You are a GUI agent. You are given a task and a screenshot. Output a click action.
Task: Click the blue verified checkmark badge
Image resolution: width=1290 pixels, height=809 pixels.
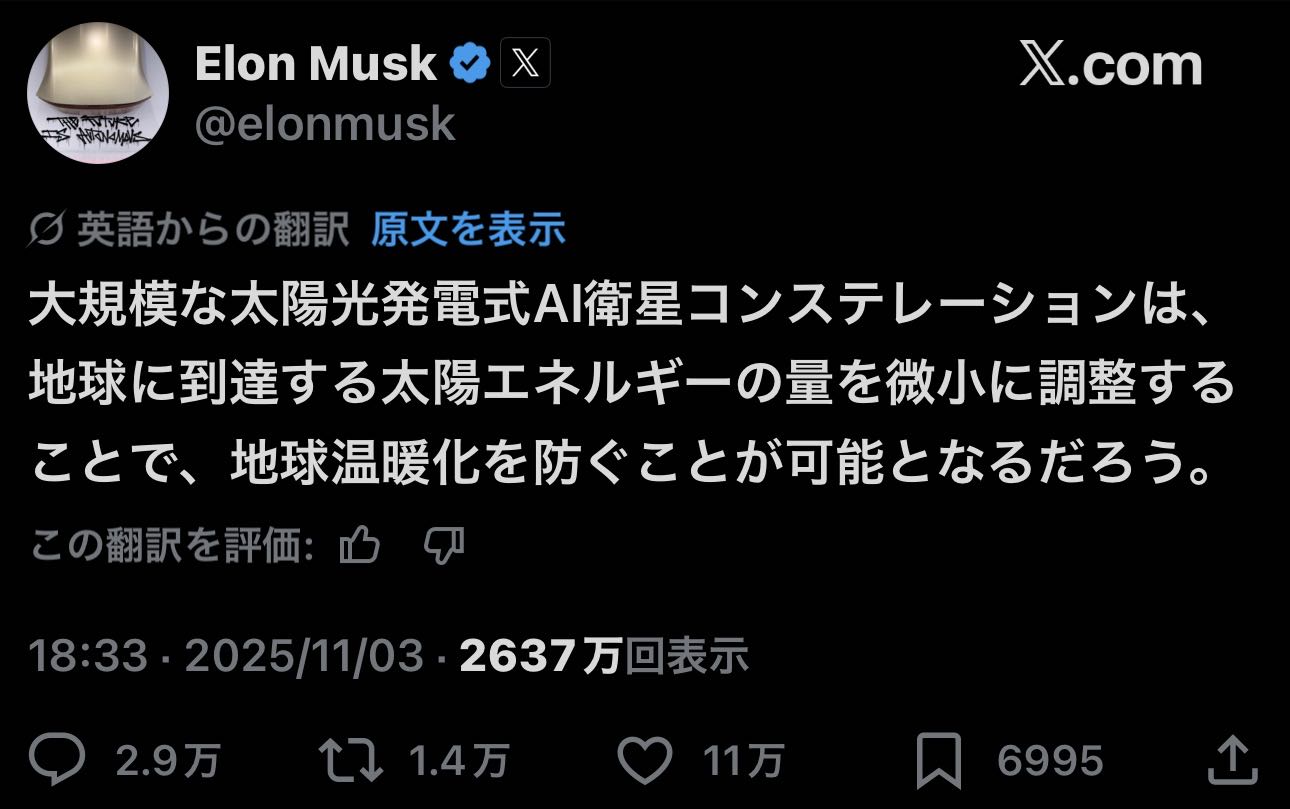tap(469, 65)
